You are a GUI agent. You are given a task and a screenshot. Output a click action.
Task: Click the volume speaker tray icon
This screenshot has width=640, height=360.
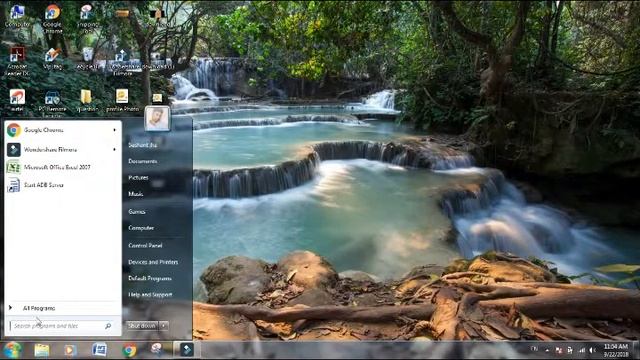coord(593,350)
